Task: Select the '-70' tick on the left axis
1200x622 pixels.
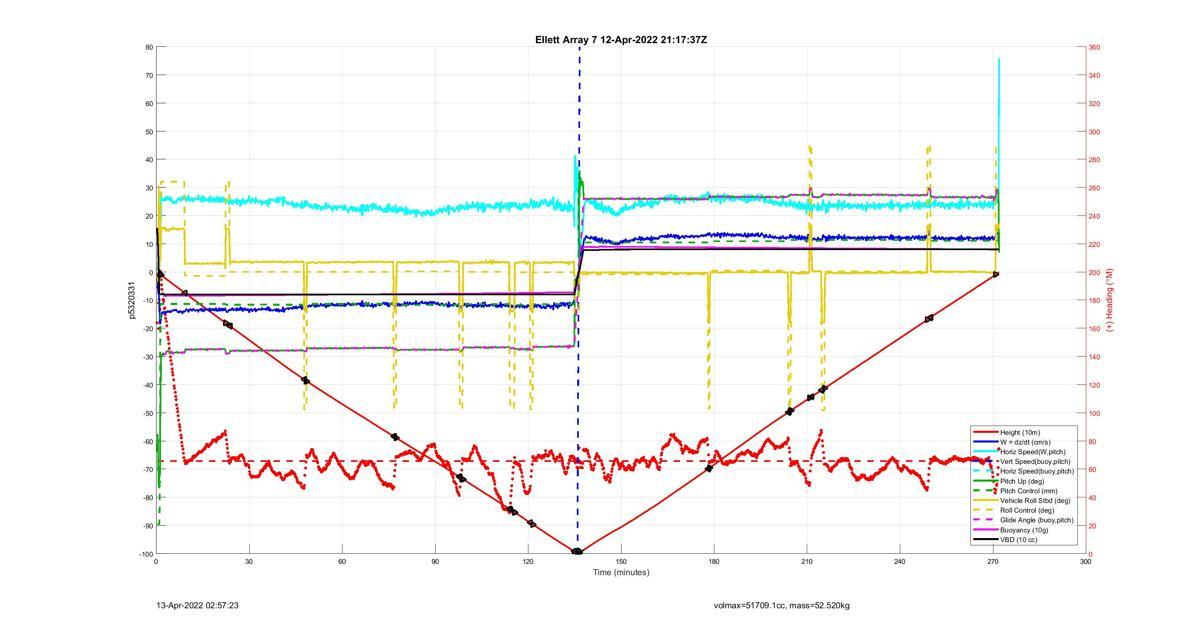Action: coord(147,469)
